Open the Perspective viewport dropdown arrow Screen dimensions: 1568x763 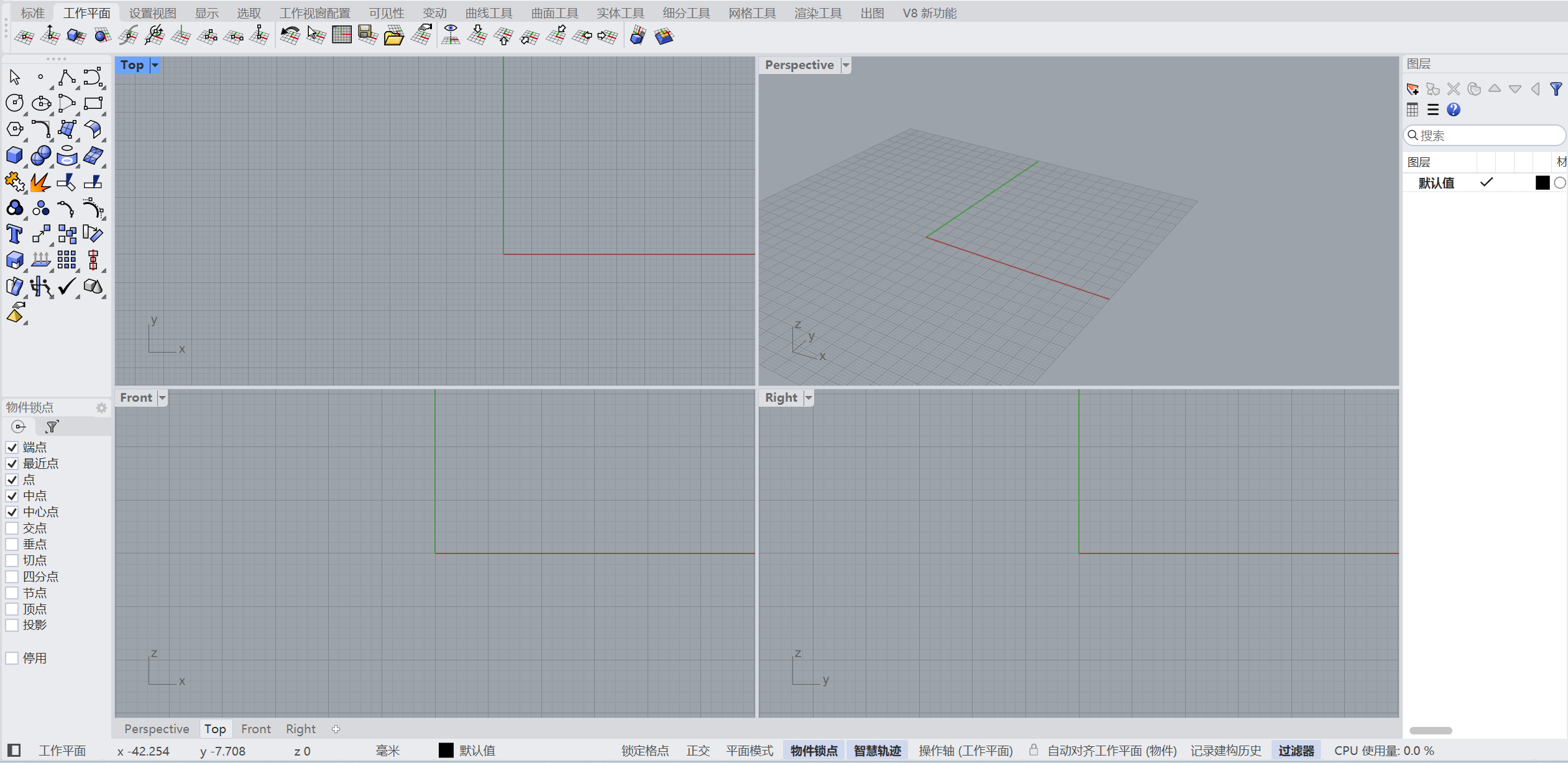pyautogui.click(x=846, y=65)
